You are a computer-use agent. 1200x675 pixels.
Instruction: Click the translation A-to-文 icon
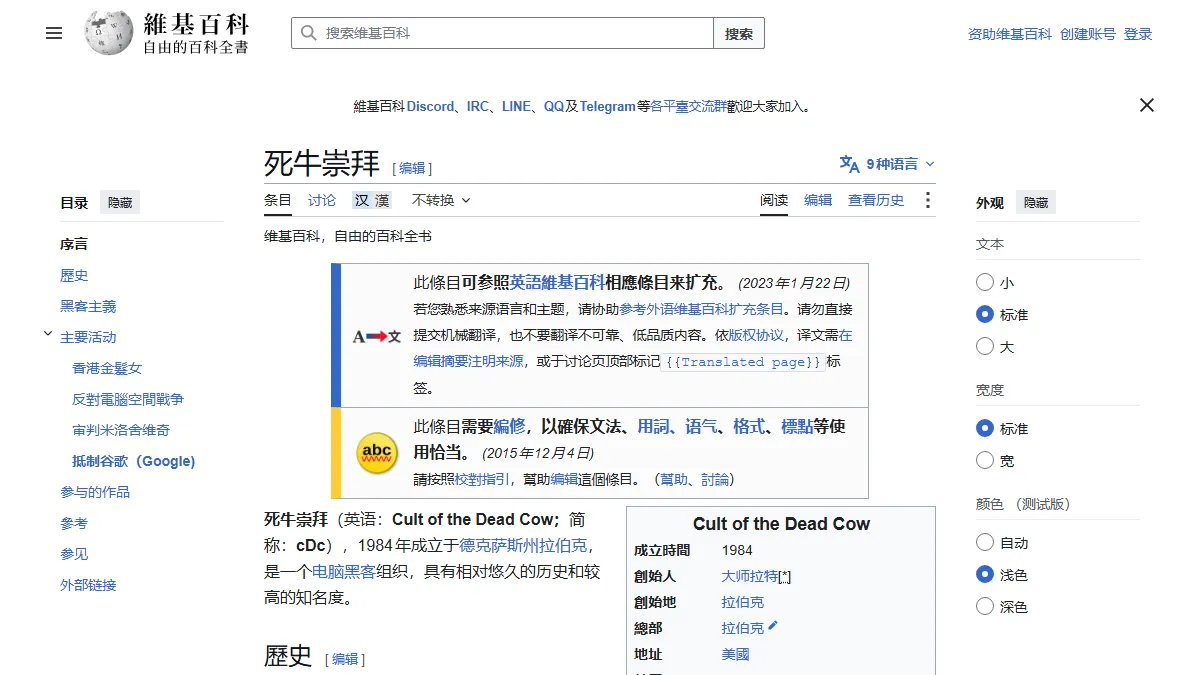tap(377, 337)
